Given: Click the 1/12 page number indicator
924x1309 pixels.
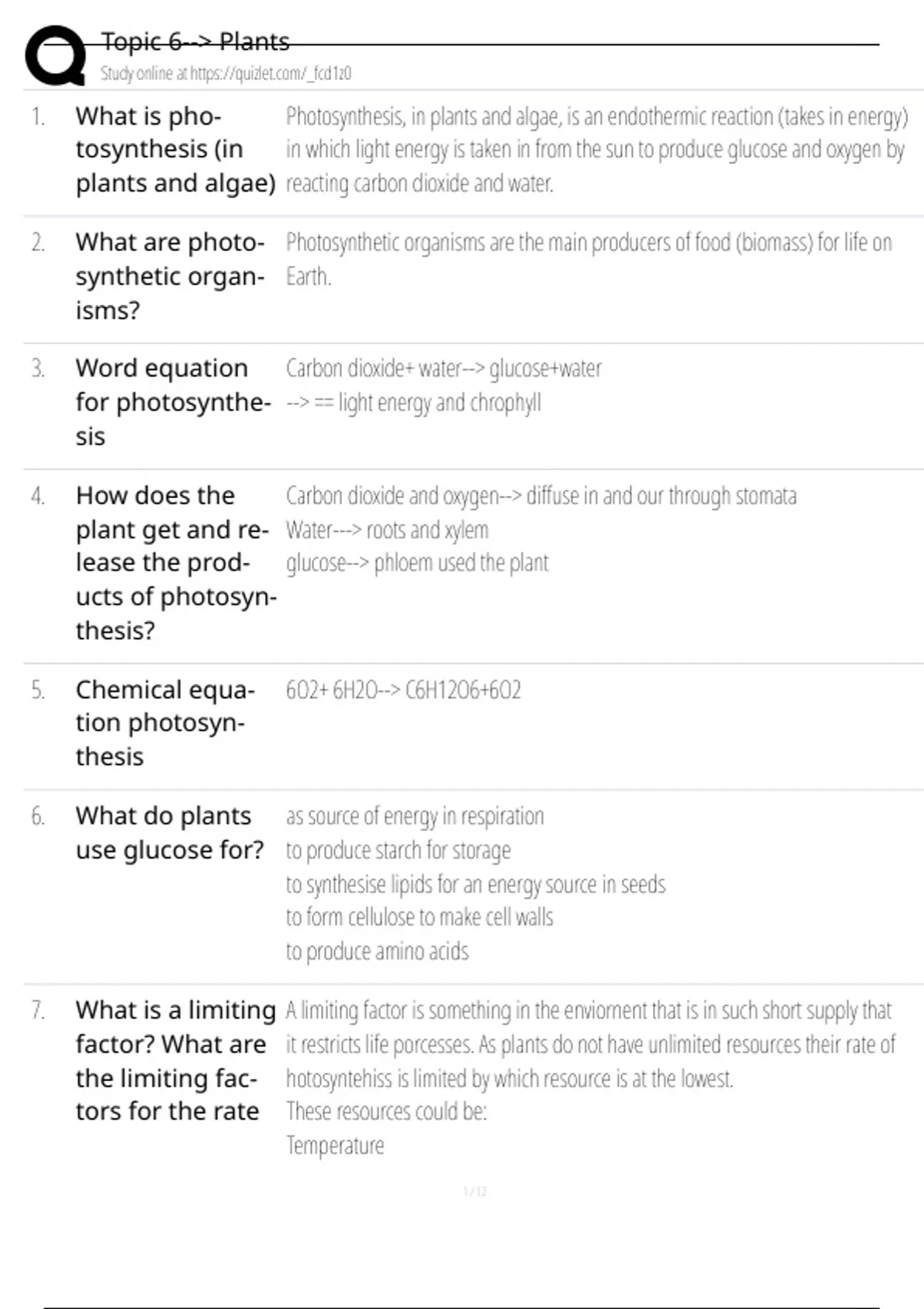Looking at the screenshot, I should [x=475, y=1192].
